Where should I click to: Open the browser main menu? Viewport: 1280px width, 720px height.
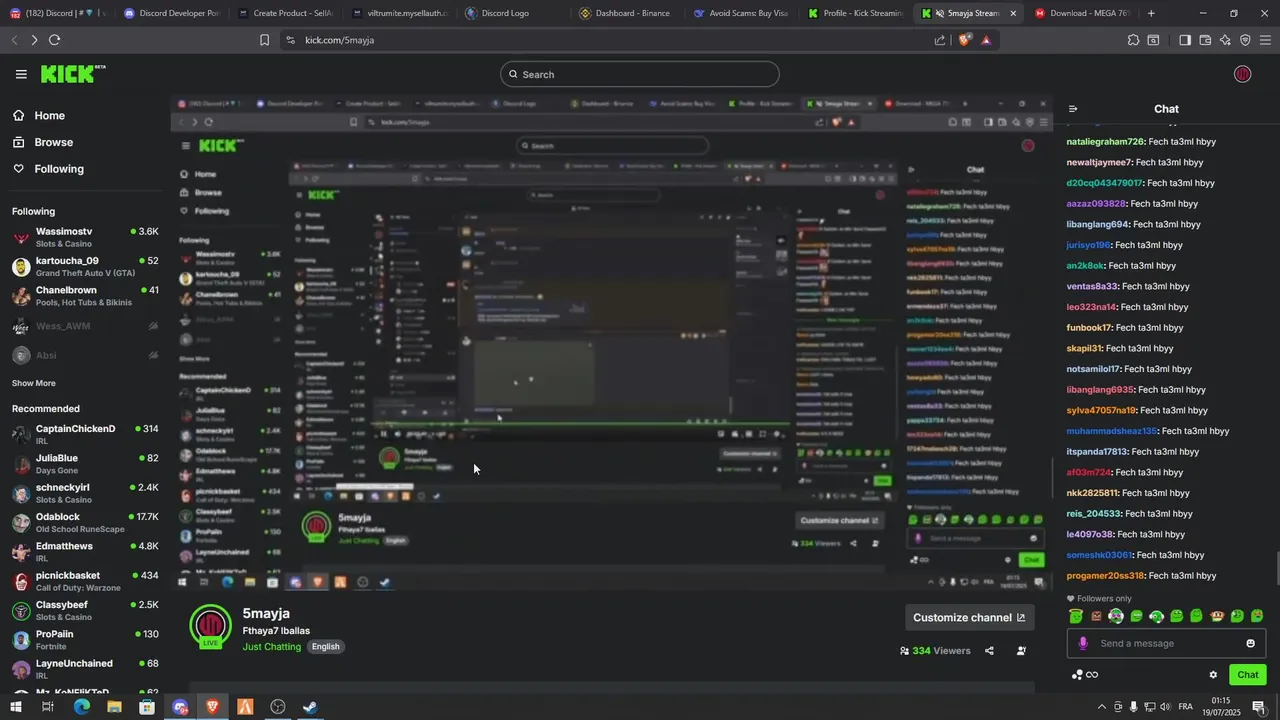pos(1266,40)
